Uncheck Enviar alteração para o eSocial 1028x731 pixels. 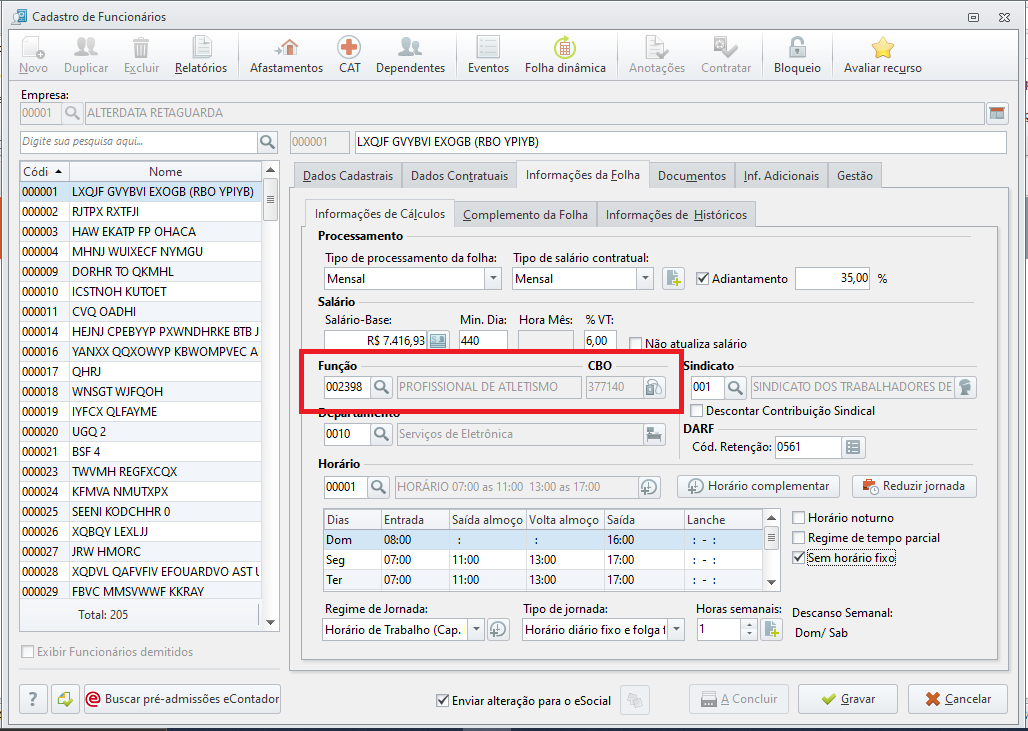pos(443,700)
